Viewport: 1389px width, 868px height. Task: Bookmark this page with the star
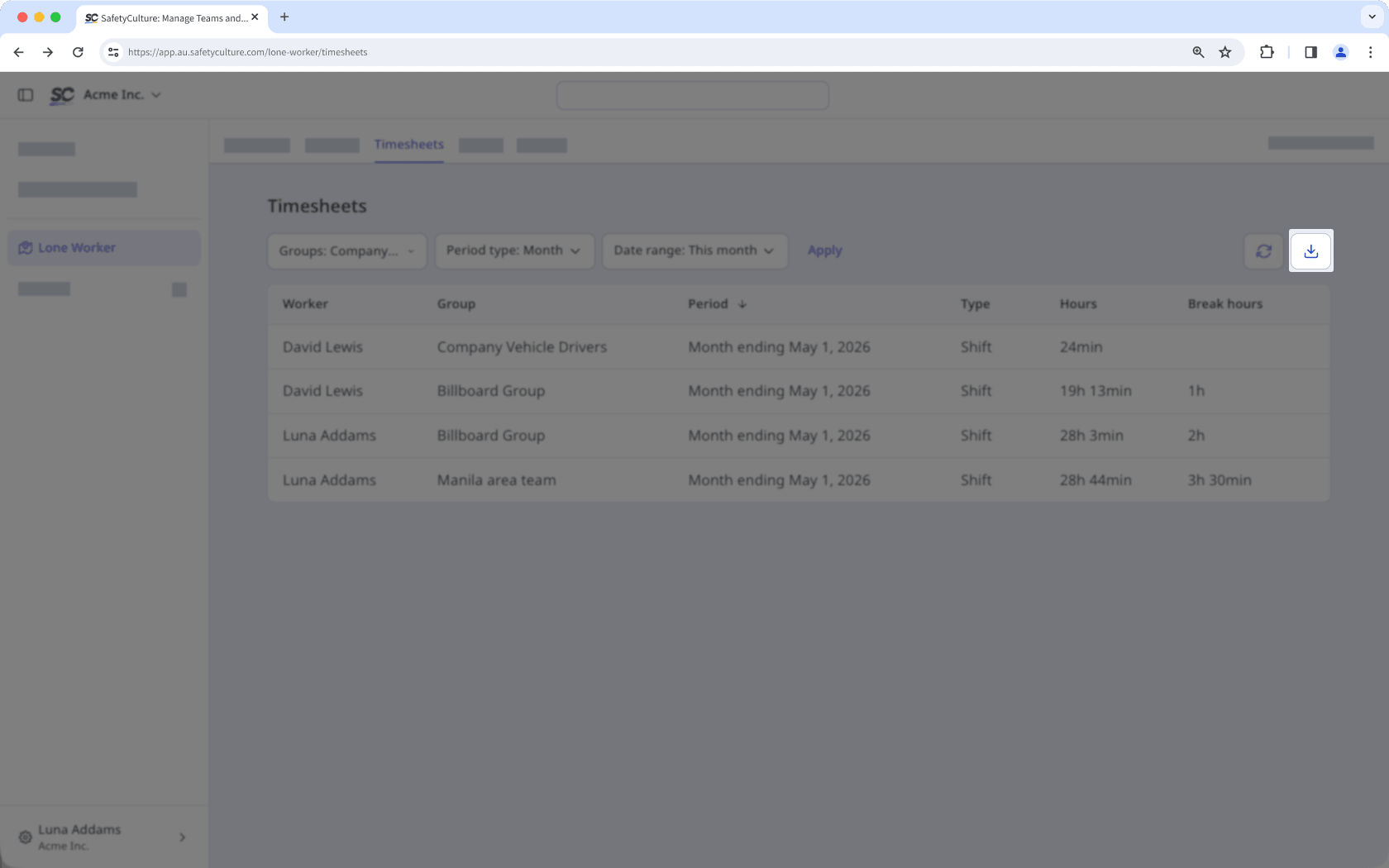point(1225,52)
